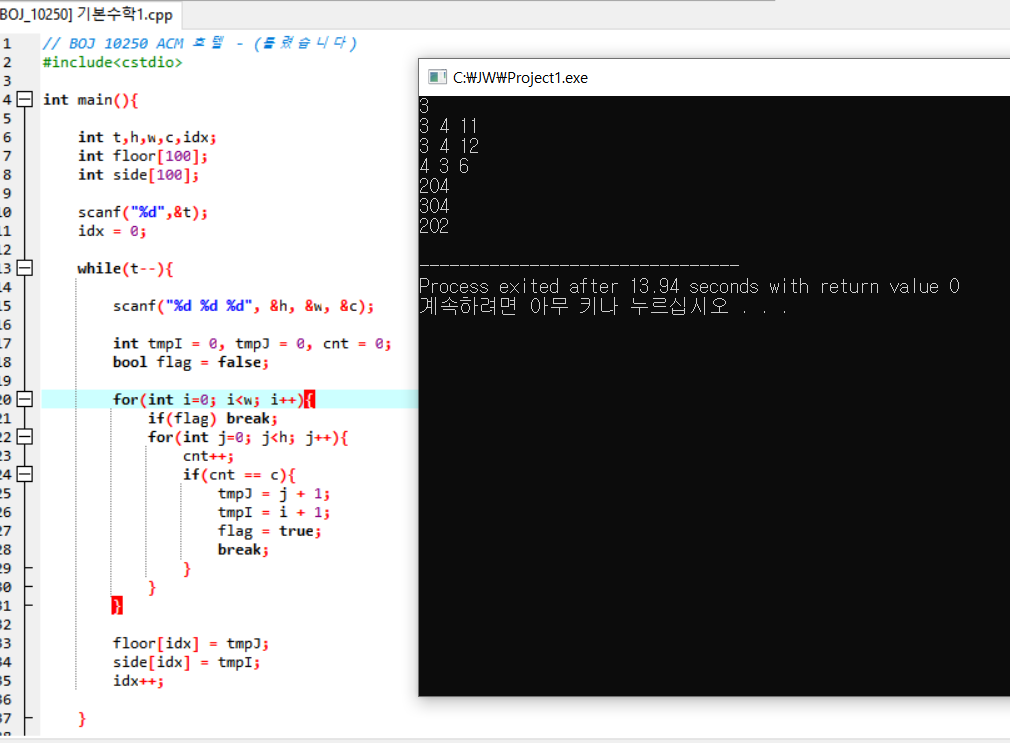Click the 'int side[100];' line
Screen dimensions: 1010x743
tap(138, 175)
